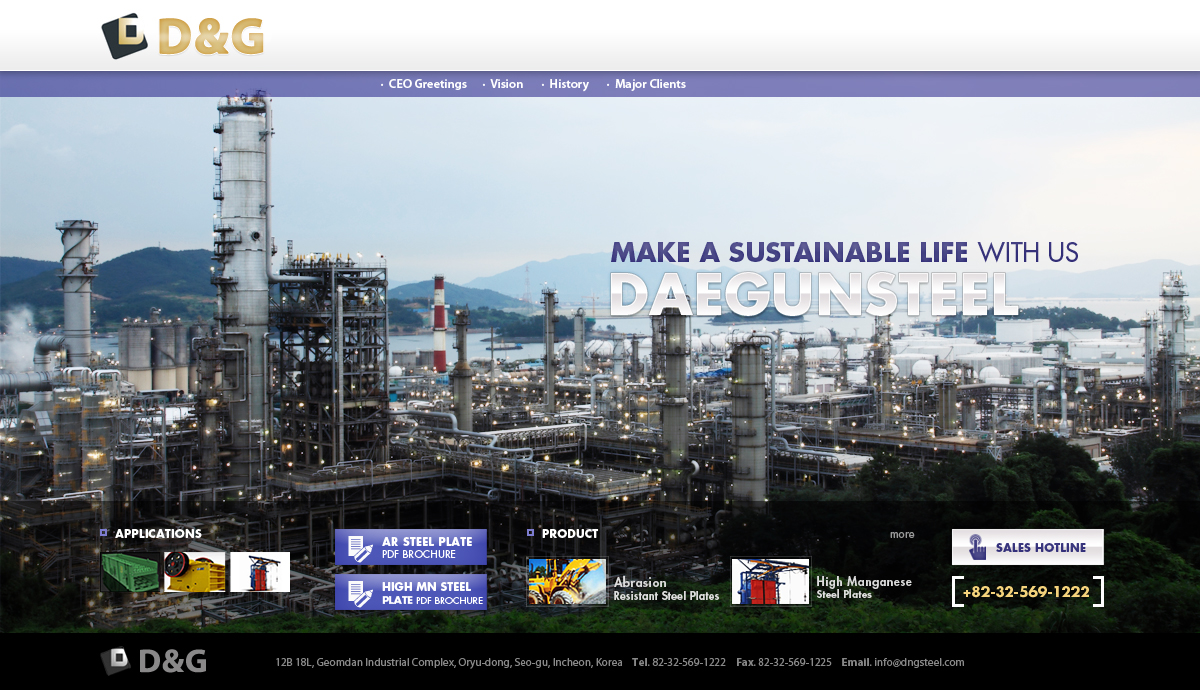Click the more link in Product section
This screenshot has height=690, width=1200.
tap(902, 534)
